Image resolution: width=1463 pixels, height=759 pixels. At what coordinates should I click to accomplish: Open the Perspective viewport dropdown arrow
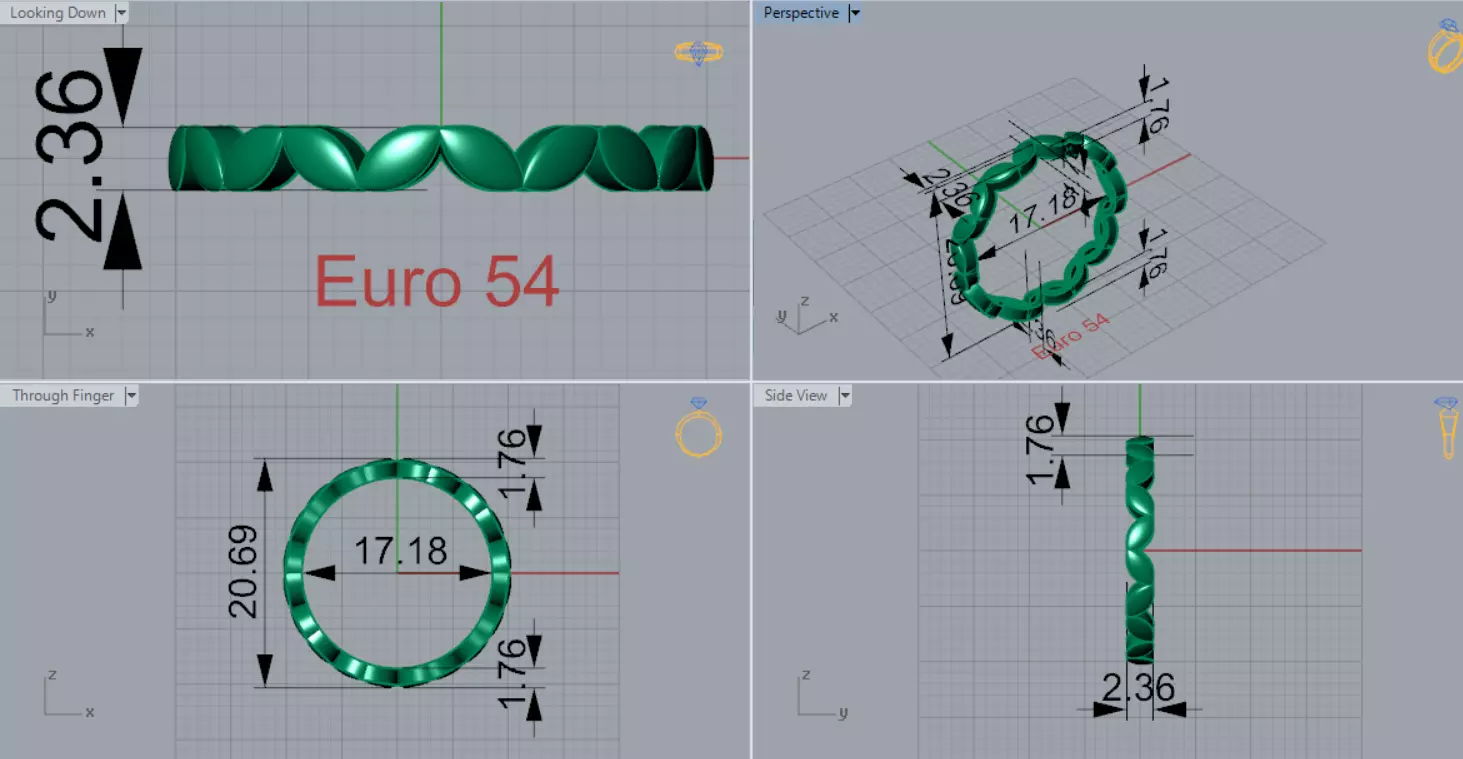(x=854, y=13)
